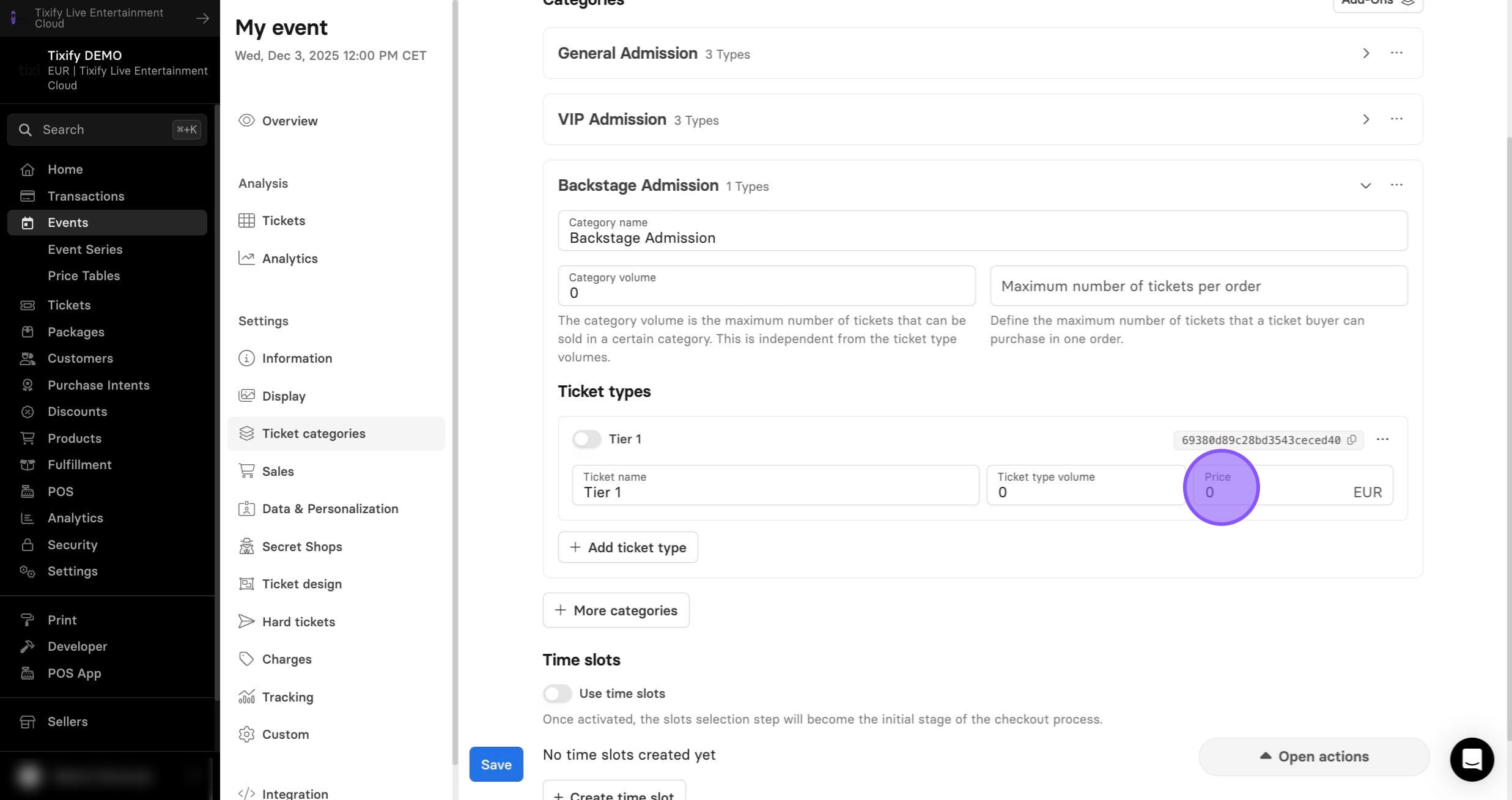1512x800 pixels.
Task: Click Maximum number of tickets per order field
Action: pyautogui.click(x=1198, y=286)
